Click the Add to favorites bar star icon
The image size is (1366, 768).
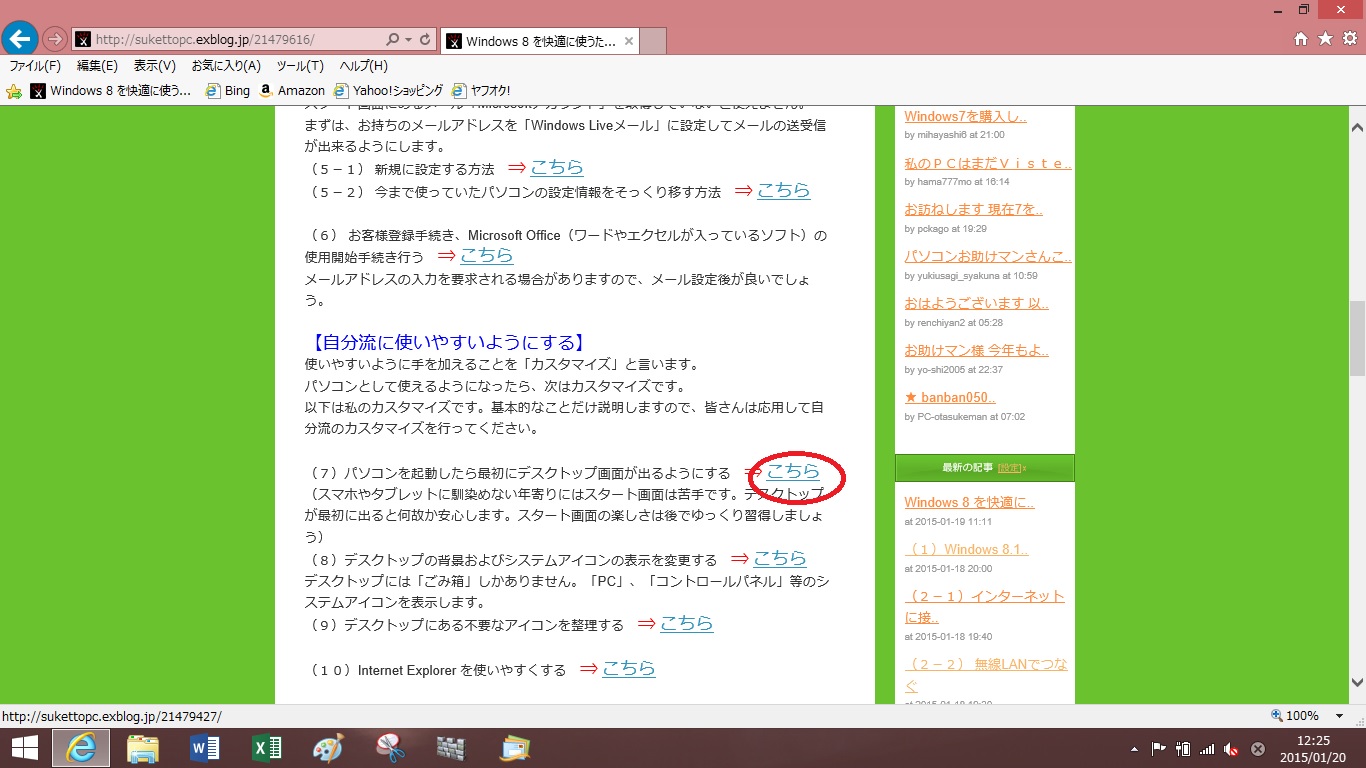[x=14, y=91]
